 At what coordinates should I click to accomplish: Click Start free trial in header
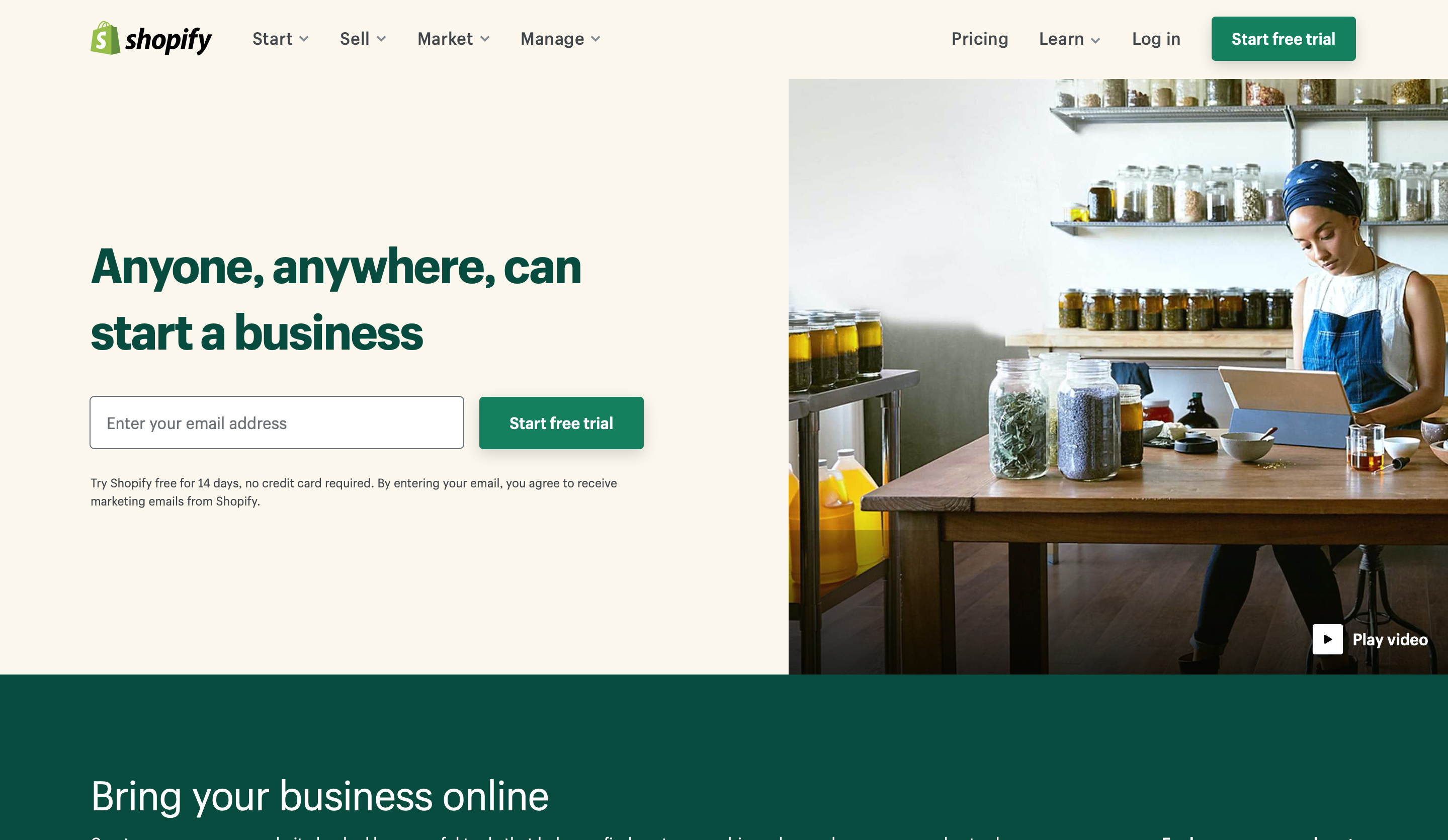click(x=1283, y=39)
